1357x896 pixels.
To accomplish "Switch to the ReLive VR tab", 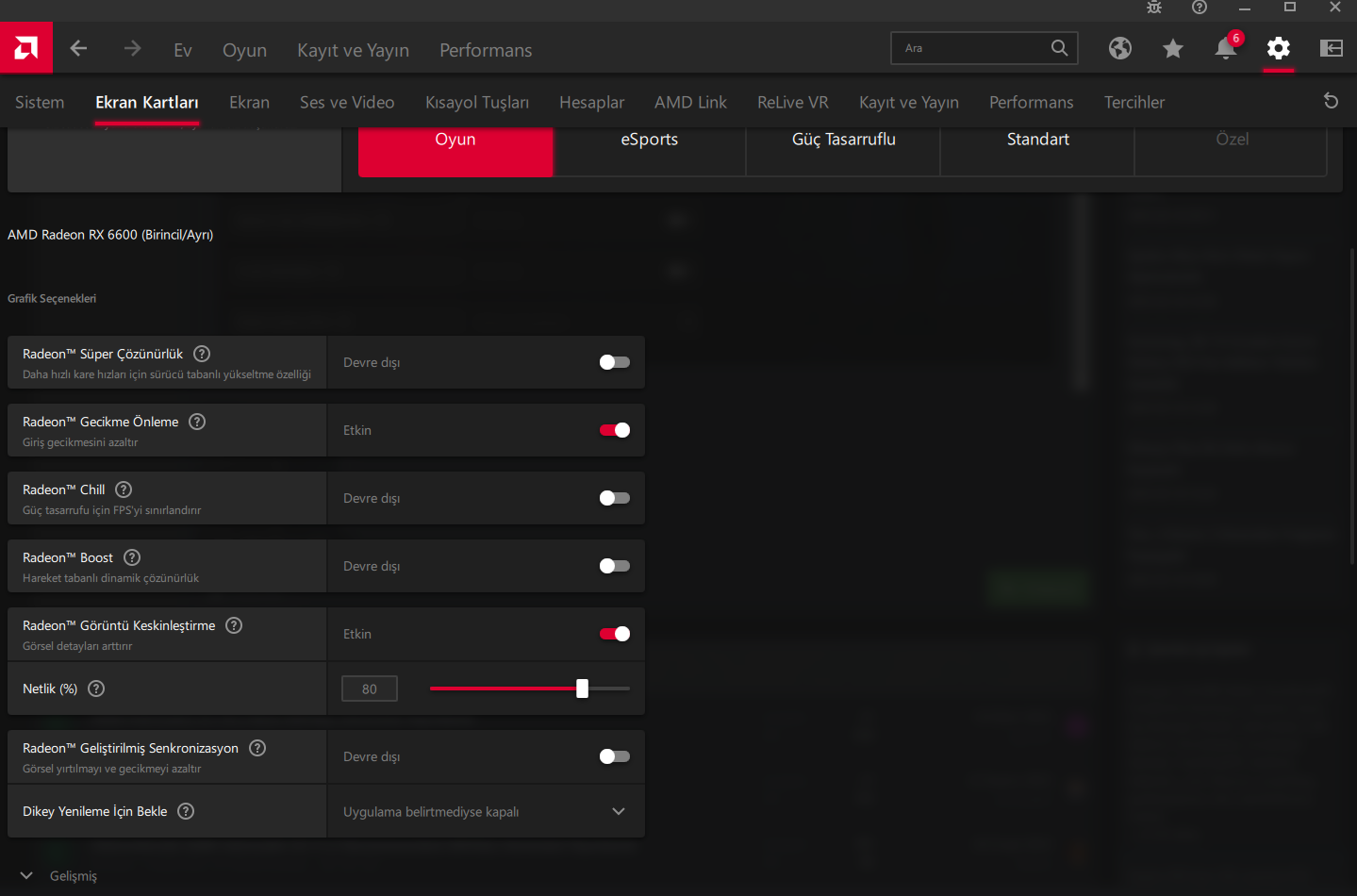I will [793, 102].
